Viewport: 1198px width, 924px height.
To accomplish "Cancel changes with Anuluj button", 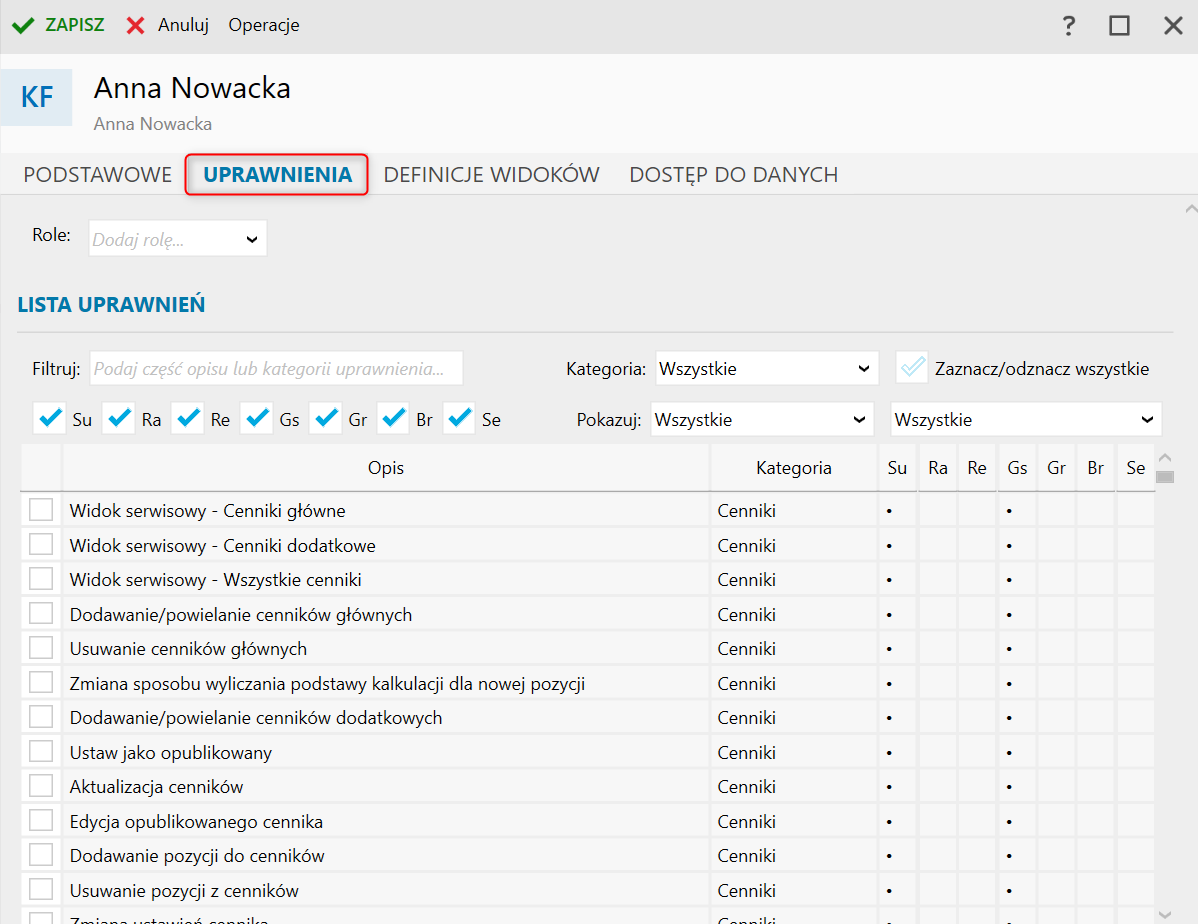I will [x=168, y=25].
